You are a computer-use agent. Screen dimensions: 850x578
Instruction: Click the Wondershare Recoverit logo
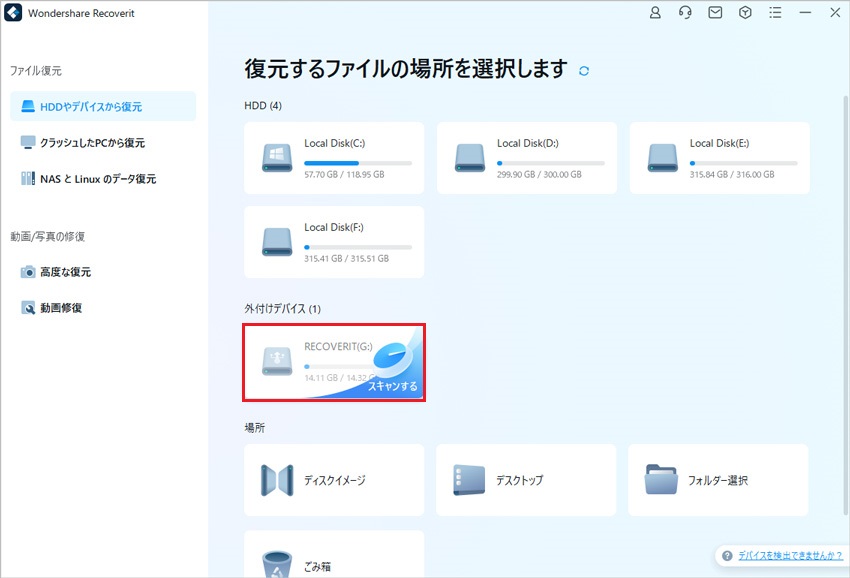(x=13, y=13)
